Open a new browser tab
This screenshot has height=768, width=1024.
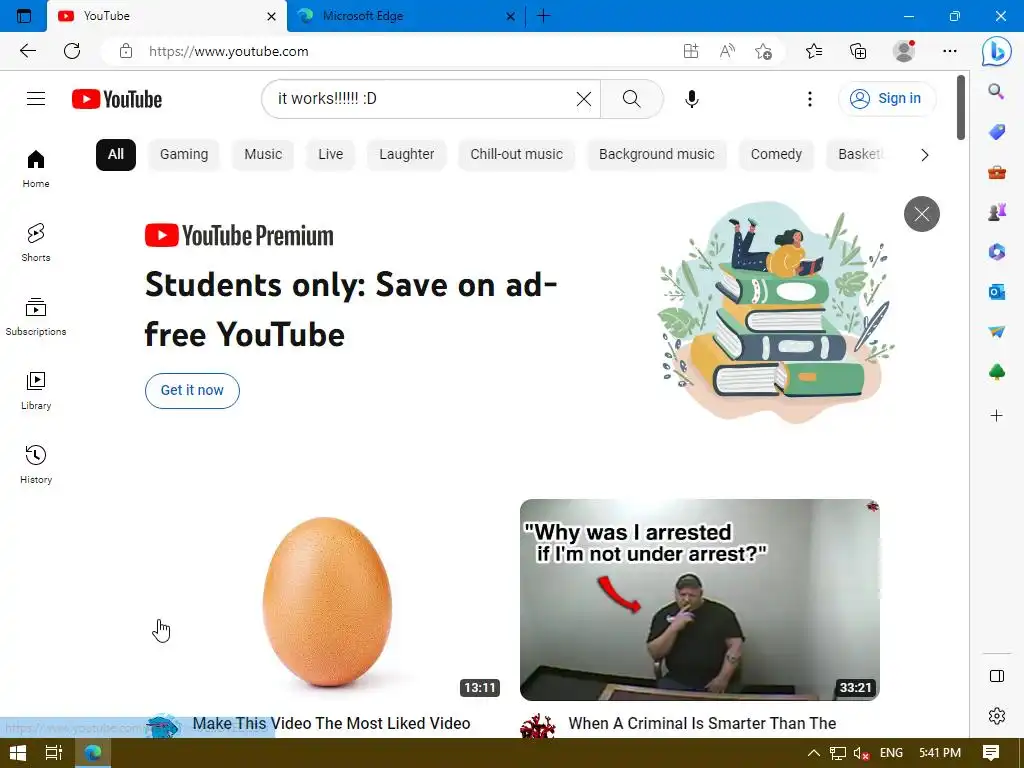click(543, 16)
